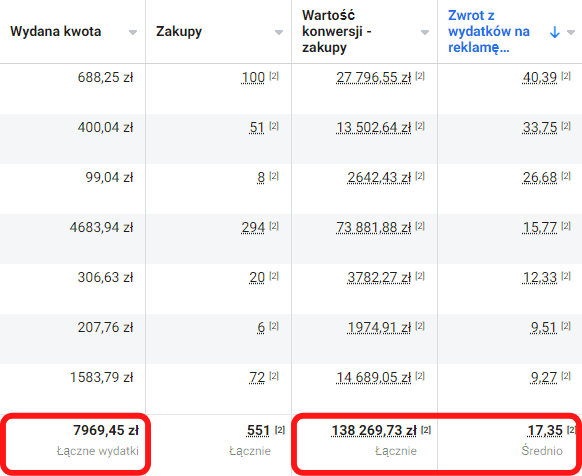Click the 72 purchases value
Image resolution: width=582 pixels, height=476 pixels.
257,377
